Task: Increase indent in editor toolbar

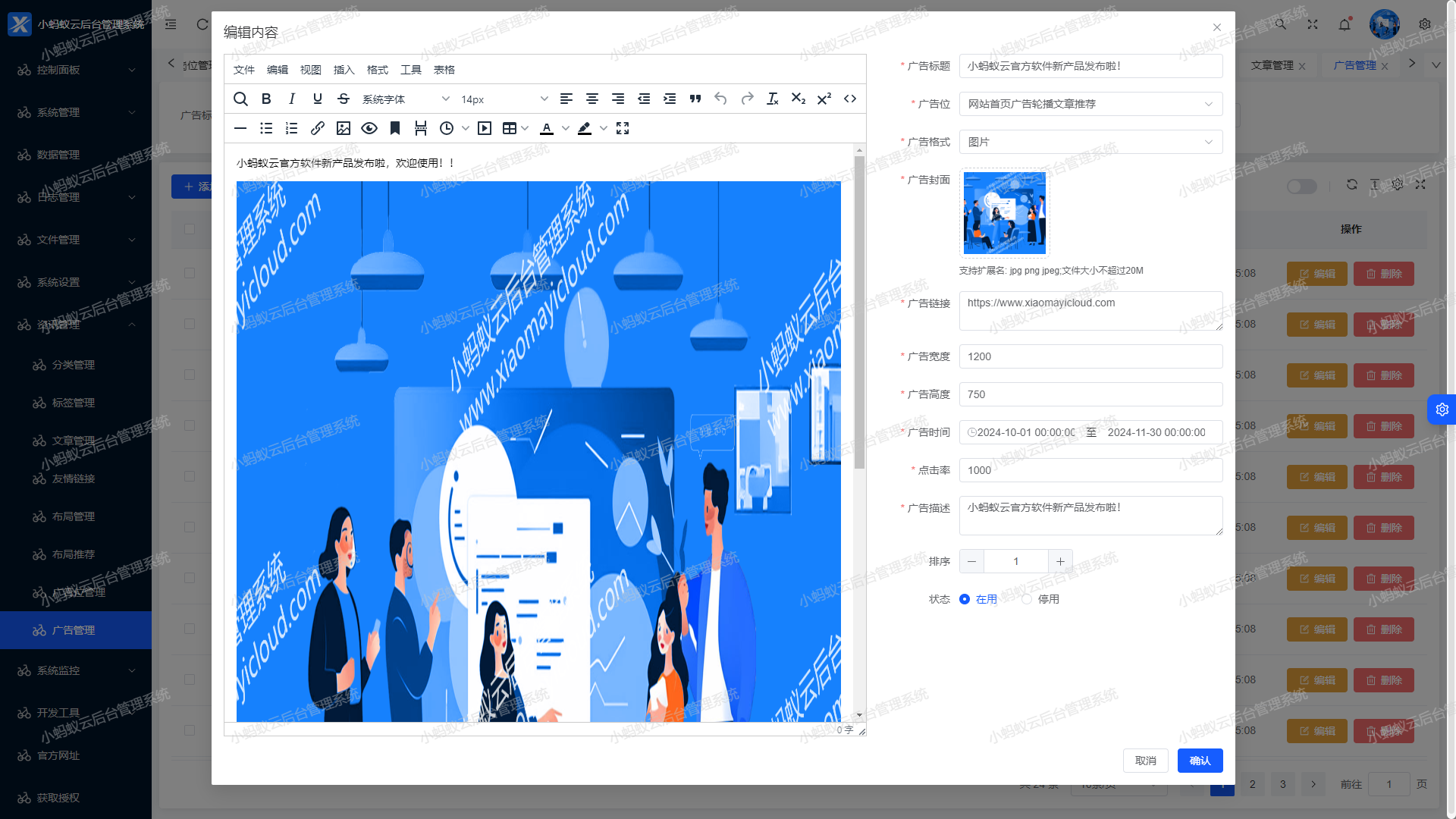Action: point(670,99)
